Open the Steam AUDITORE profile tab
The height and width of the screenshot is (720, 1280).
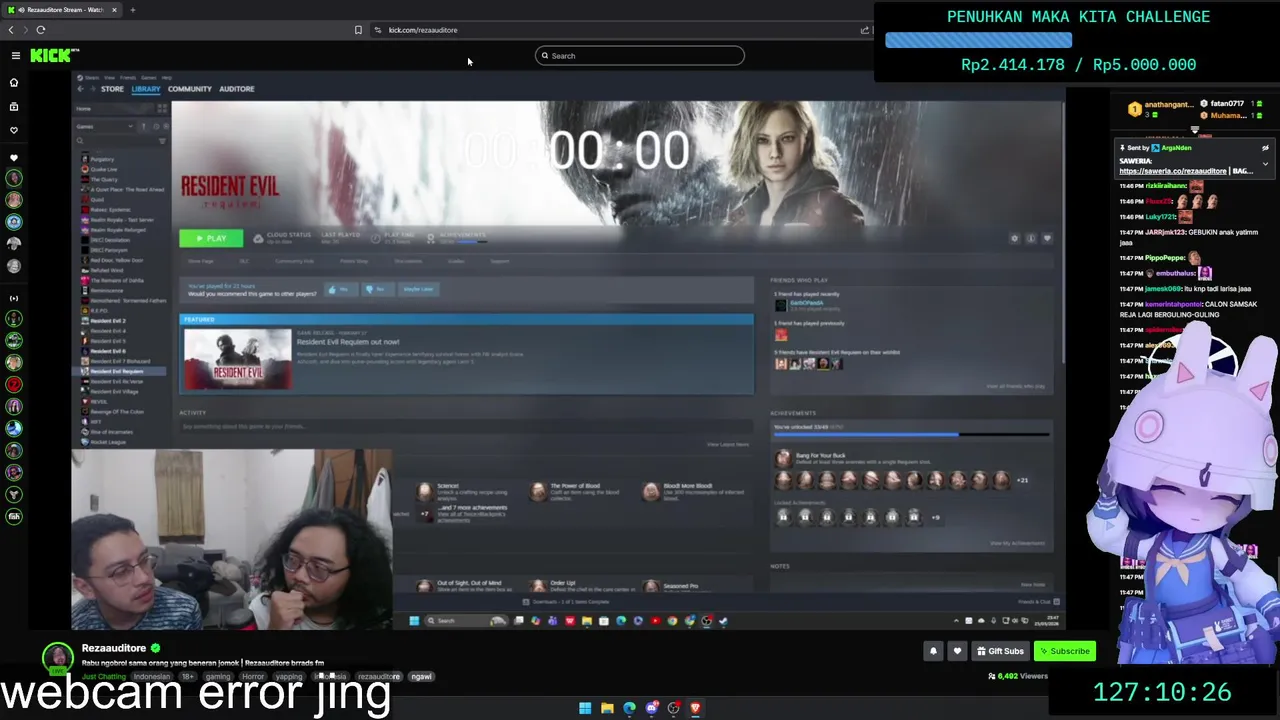pyautogui.click(x=237, y=89)
